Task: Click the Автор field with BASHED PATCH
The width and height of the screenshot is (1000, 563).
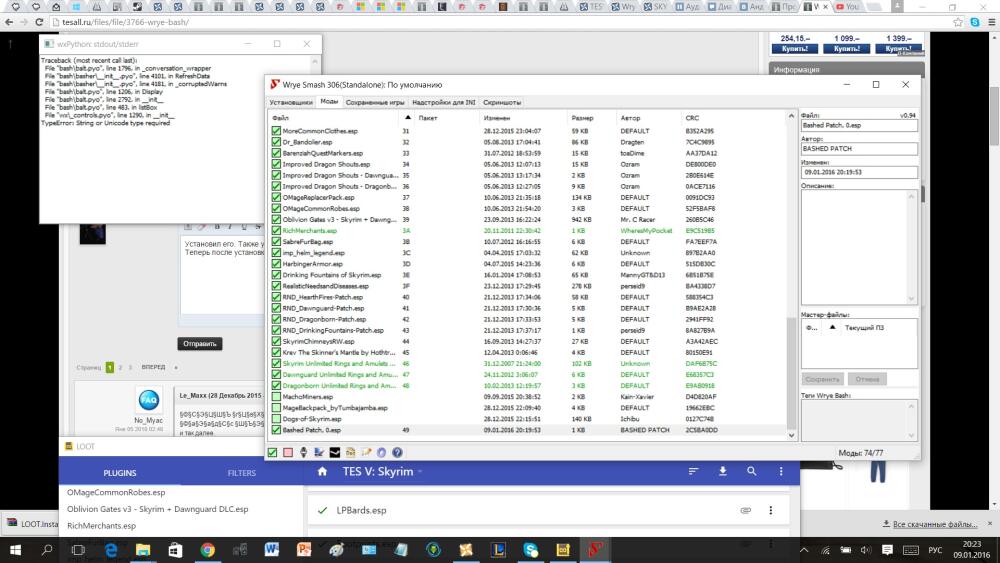Action: click(859, 149)
